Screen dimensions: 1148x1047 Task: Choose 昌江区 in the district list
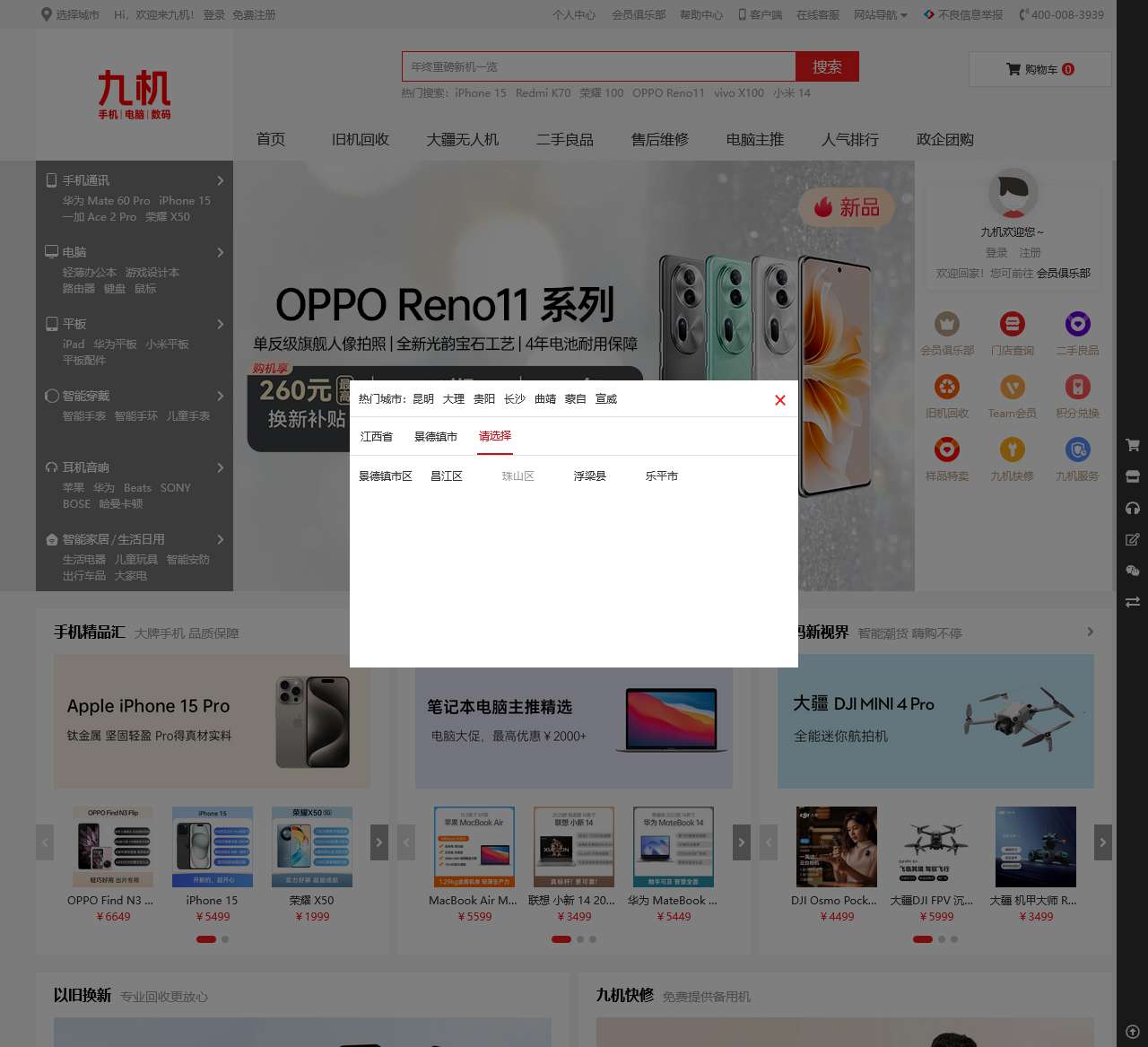coord(447,476)
